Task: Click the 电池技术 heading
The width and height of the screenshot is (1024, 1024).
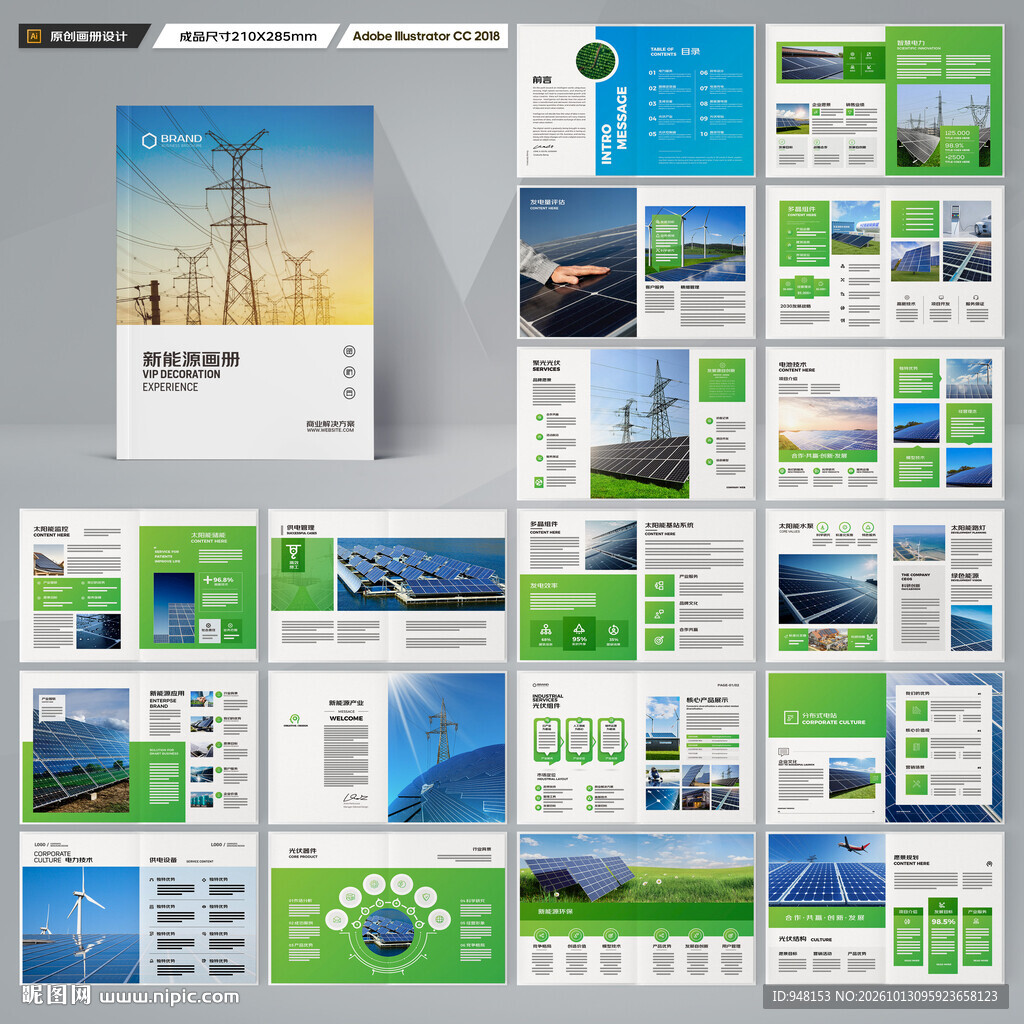Action: [792, 364]
